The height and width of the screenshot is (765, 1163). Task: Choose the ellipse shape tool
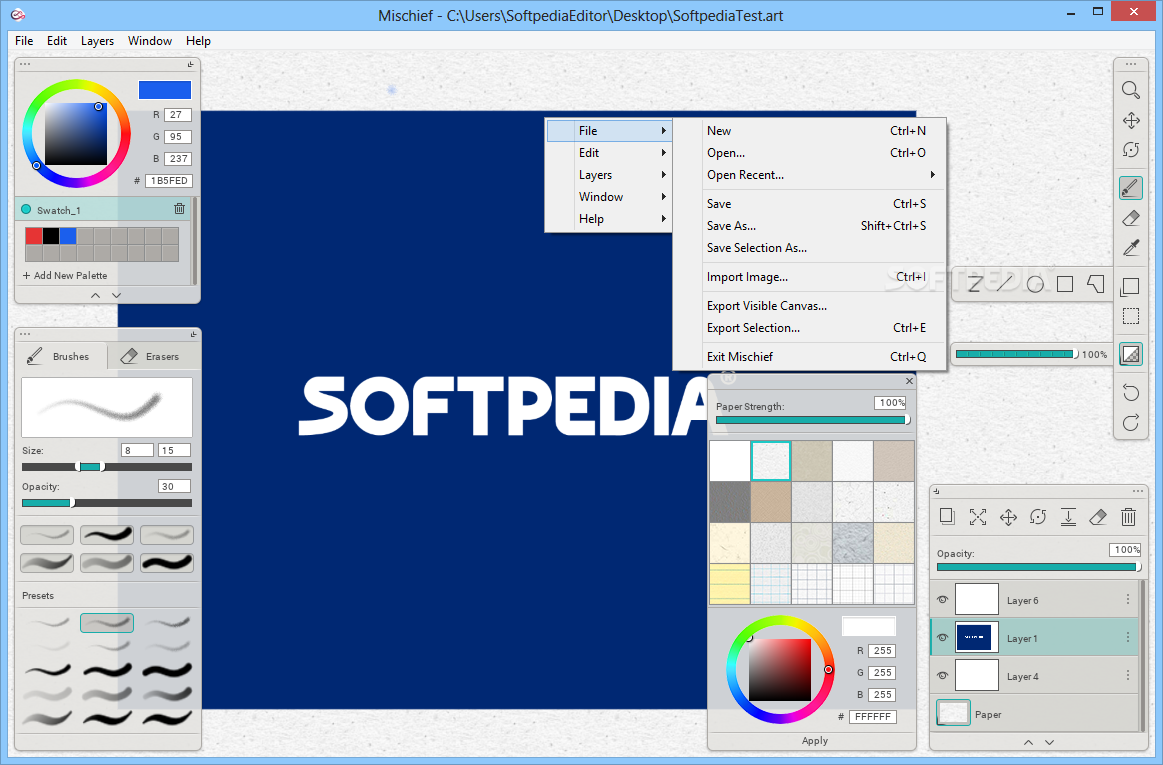click(1035, 284)
